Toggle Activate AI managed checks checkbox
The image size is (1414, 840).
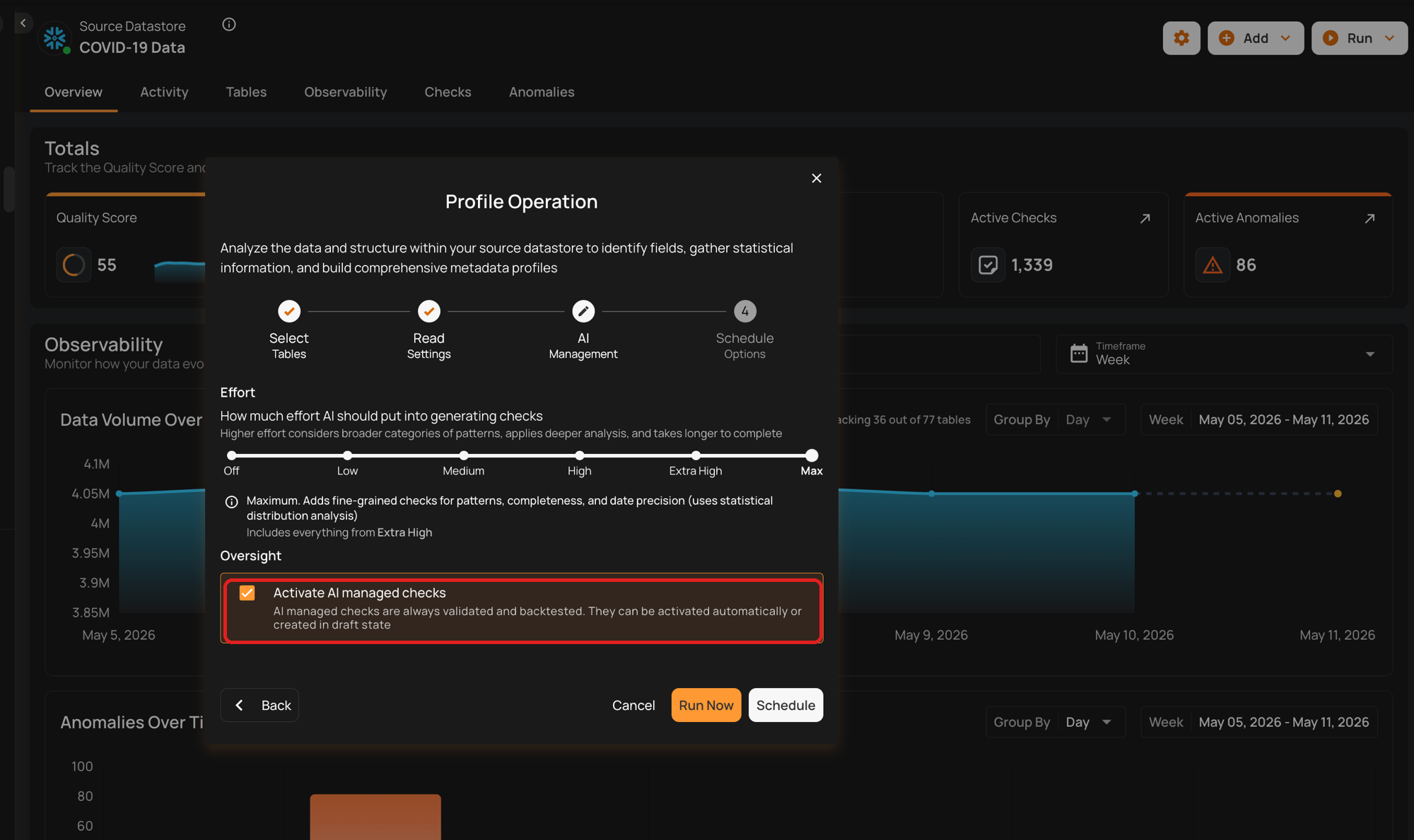click(x=247, y=593)
